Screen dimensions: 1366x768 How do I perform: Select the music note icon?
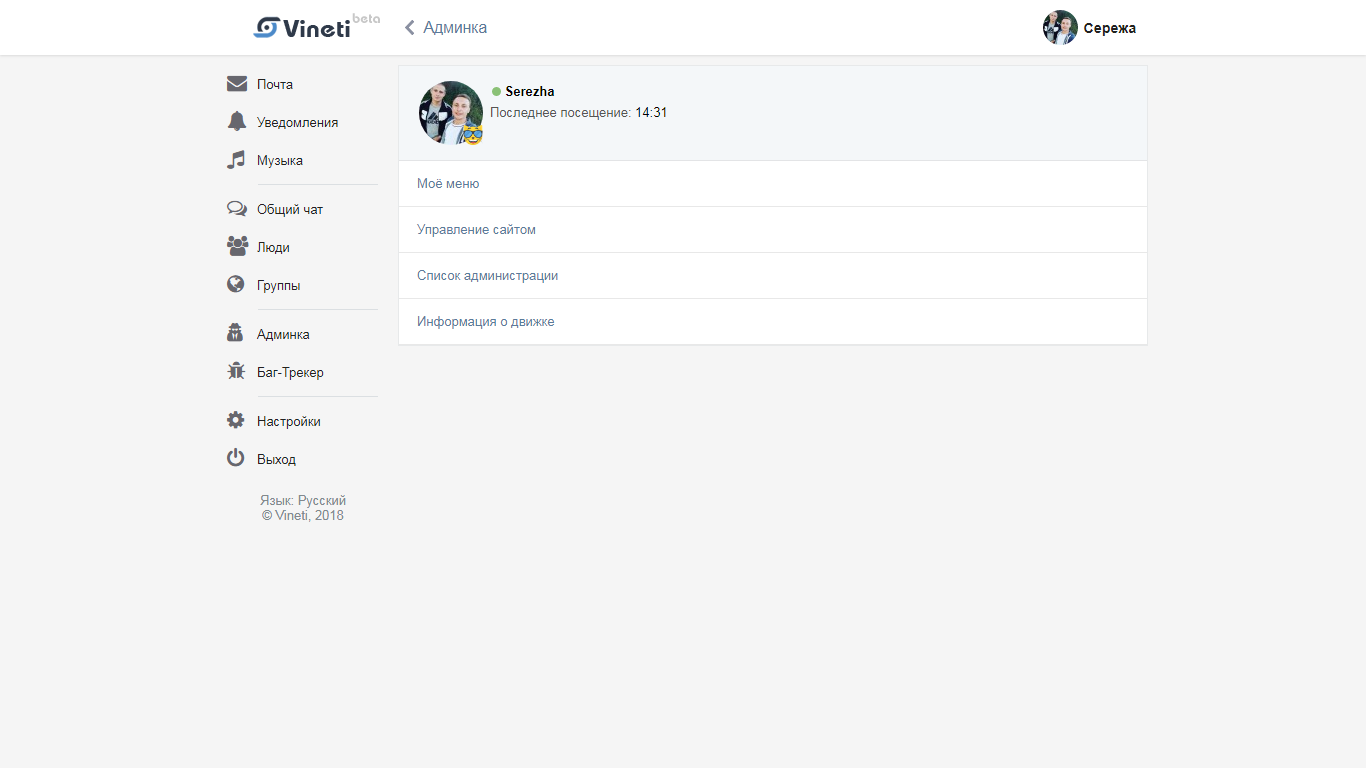point(236,160)
